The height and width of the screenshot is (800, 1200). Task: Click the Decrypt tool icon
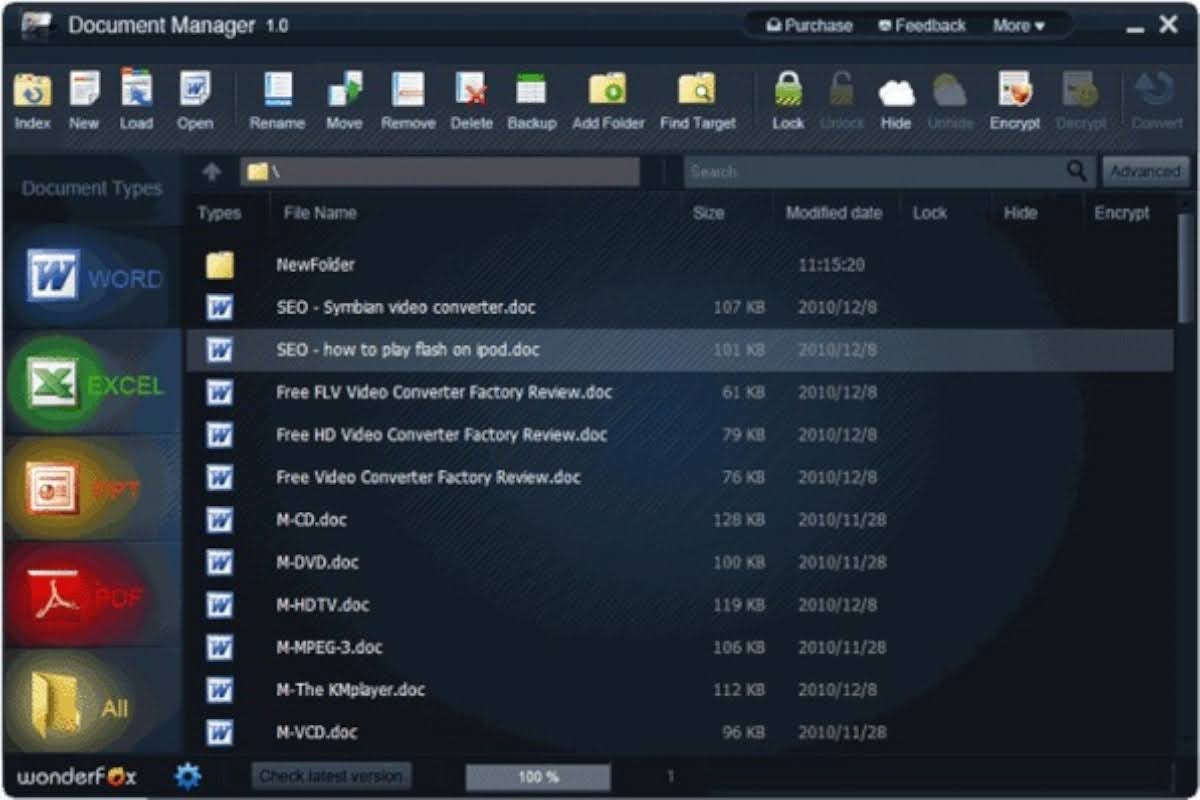tap(1080, 89)
